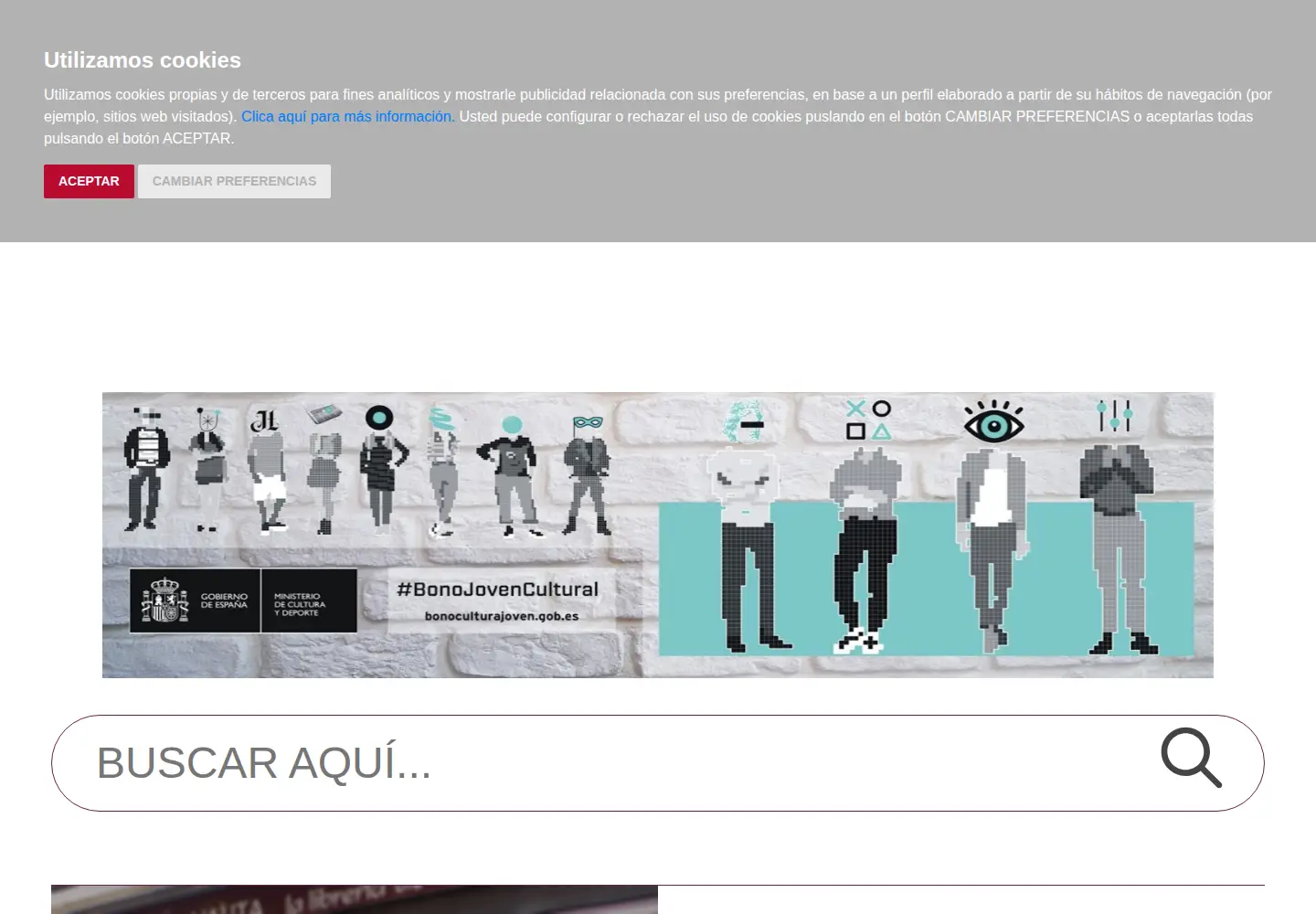The height and width of the screenshot is (914, 1316).
Task: Click the magnifying glass search icon
Action: tap(1191, 758)
